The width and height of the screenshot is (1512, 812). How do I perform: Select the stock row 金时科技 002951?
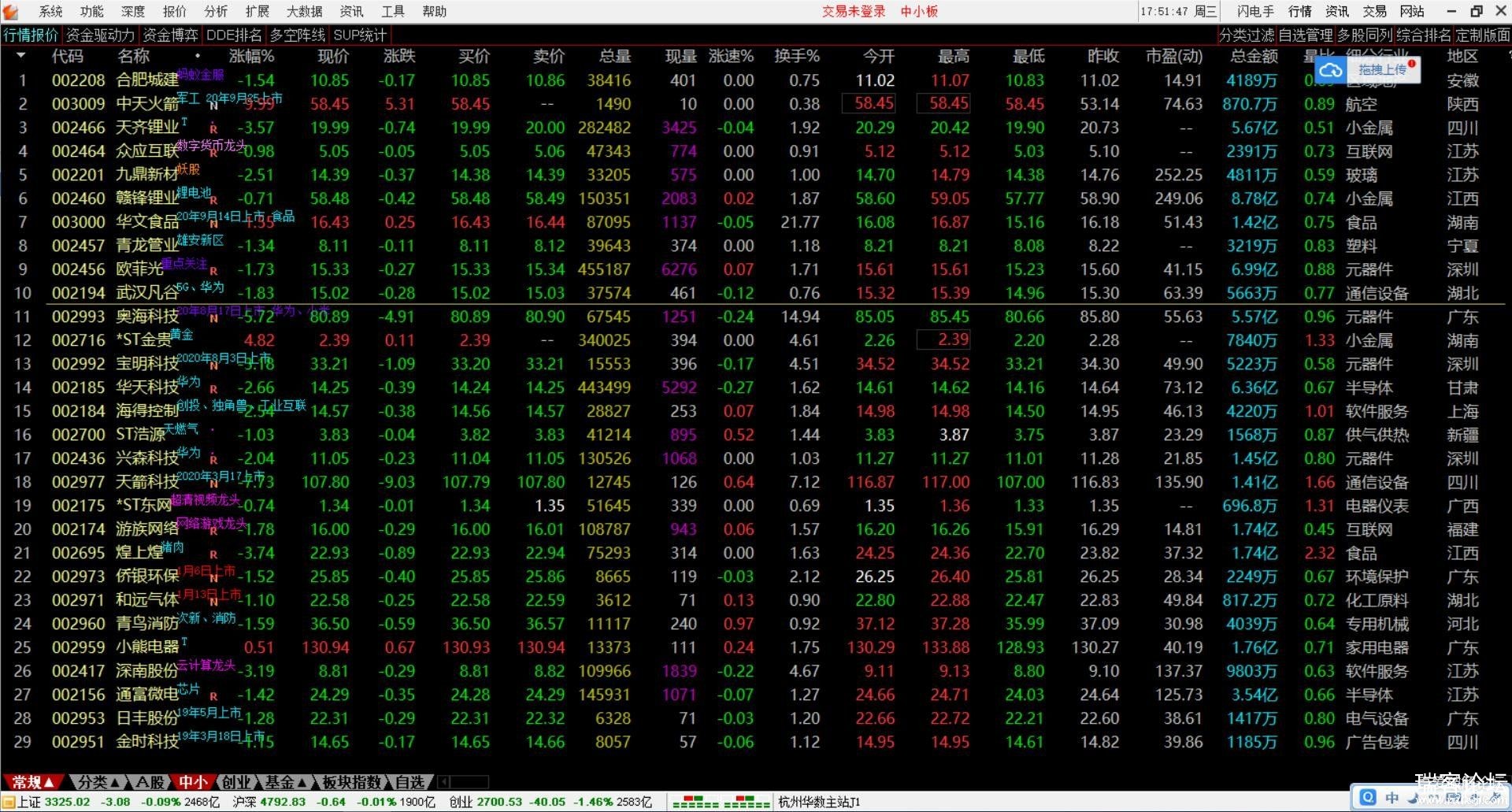(756, 742)
